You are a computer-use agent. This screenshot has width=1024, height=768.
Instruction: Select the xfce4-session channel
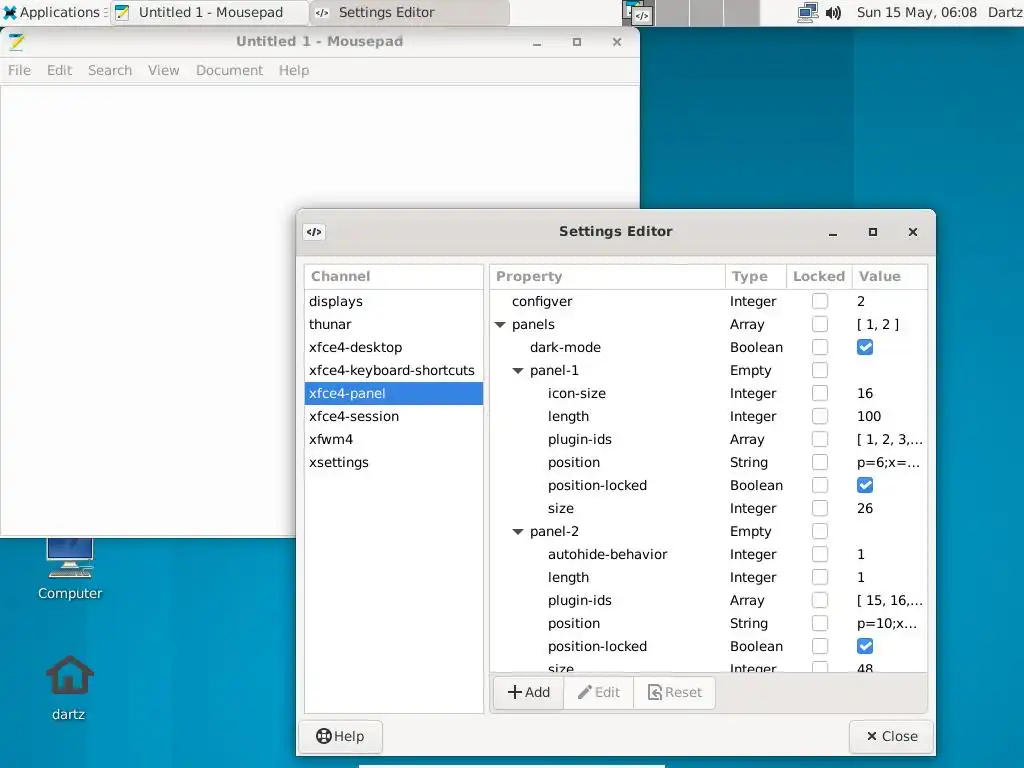tap(394, 416)
